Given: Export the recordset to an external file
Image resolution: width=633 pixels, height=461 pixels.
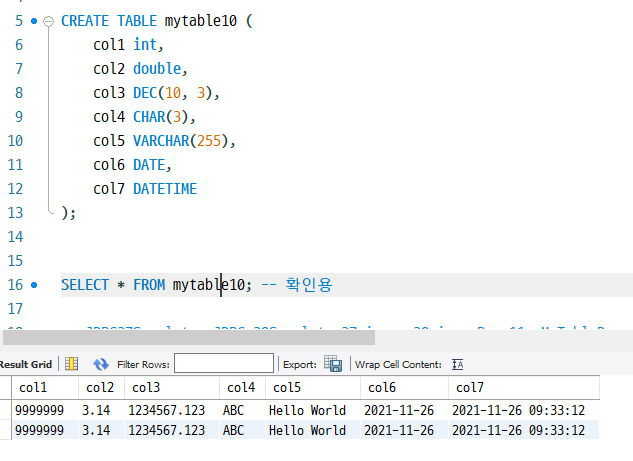Looking at the screenshot, I should (333, 364).
